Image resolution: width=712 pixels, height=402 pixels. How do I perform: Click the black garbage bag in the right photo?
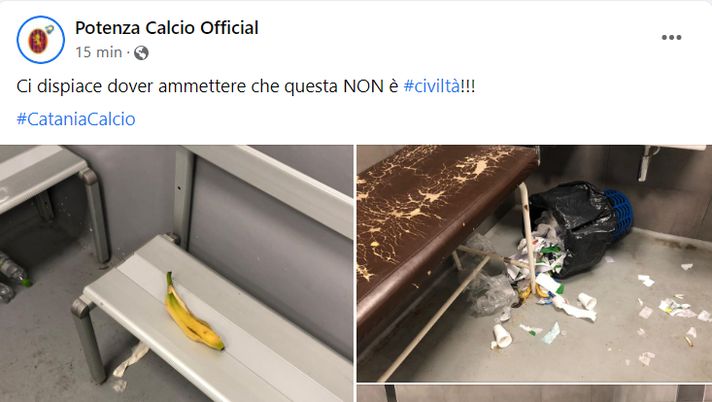pos(574,227)
